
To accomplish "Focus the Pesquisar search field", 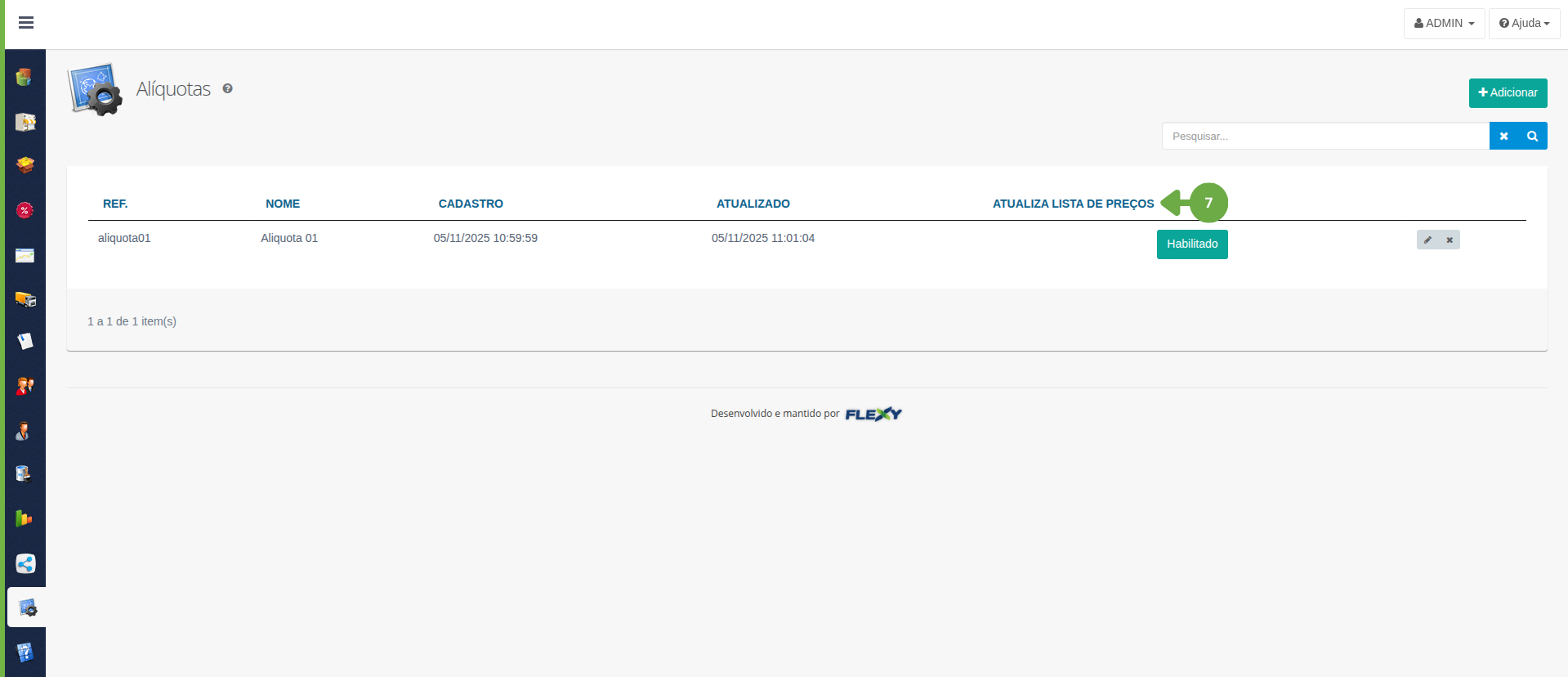I will [x=1325, y=136].
